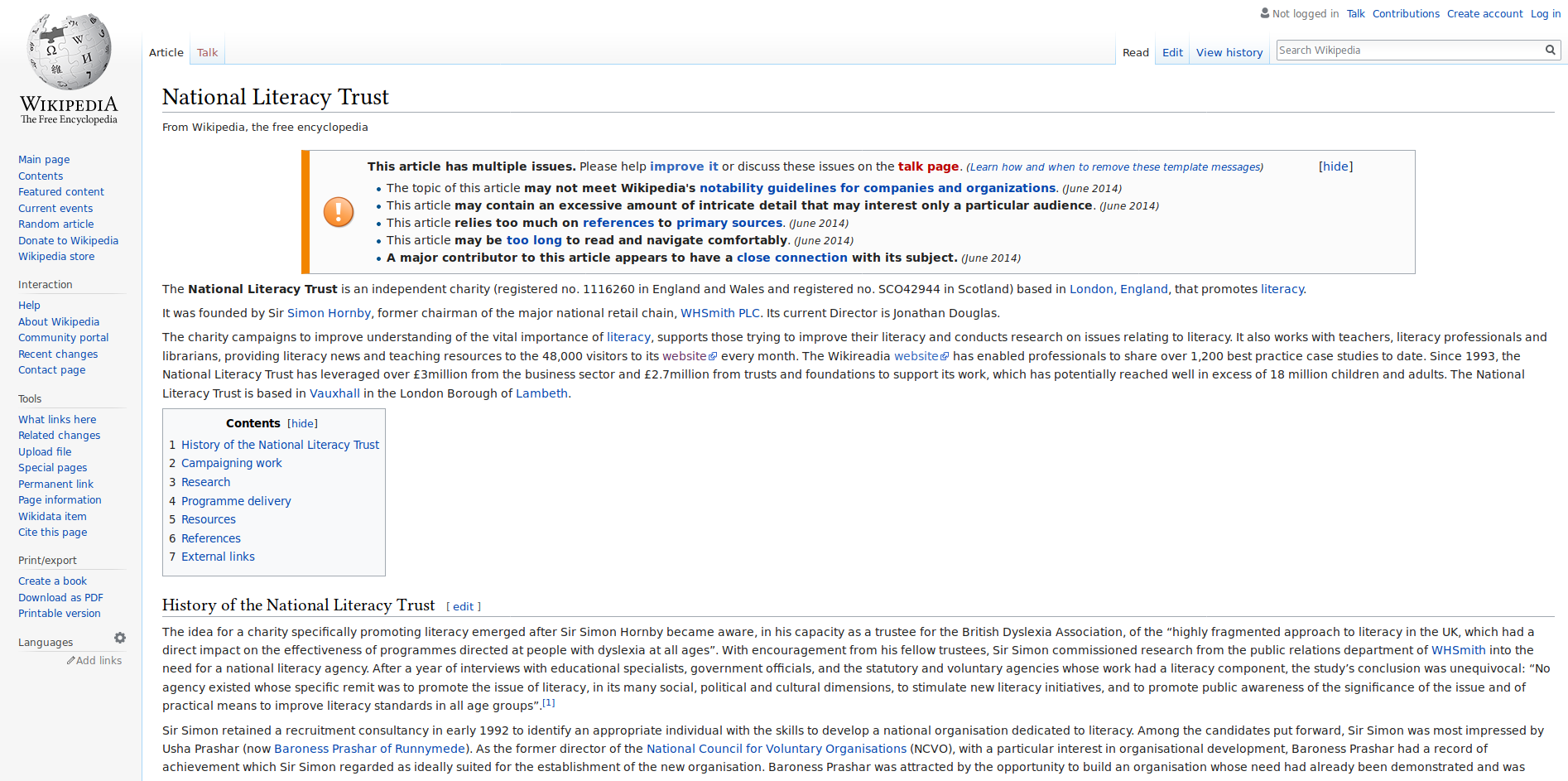Open the Vauxhall link
The image size is (1568, 781).
coord(334,393)
